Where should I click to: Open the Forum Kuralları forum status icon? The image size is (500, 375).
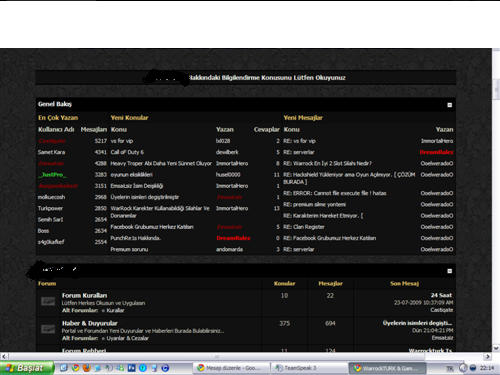pos(48,301)
